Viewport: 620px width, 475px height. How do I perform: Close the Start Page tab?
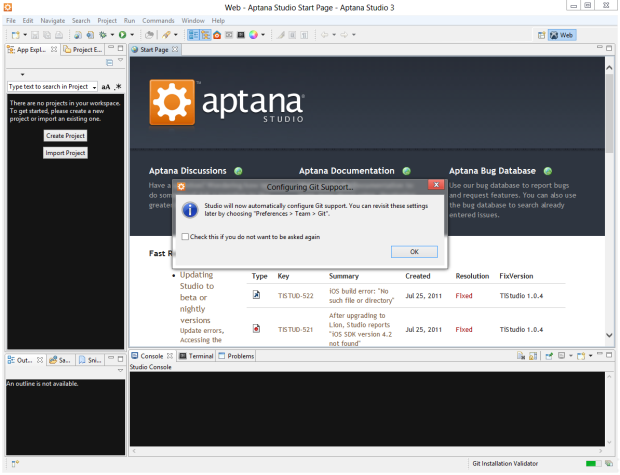(x=175, y=49)
